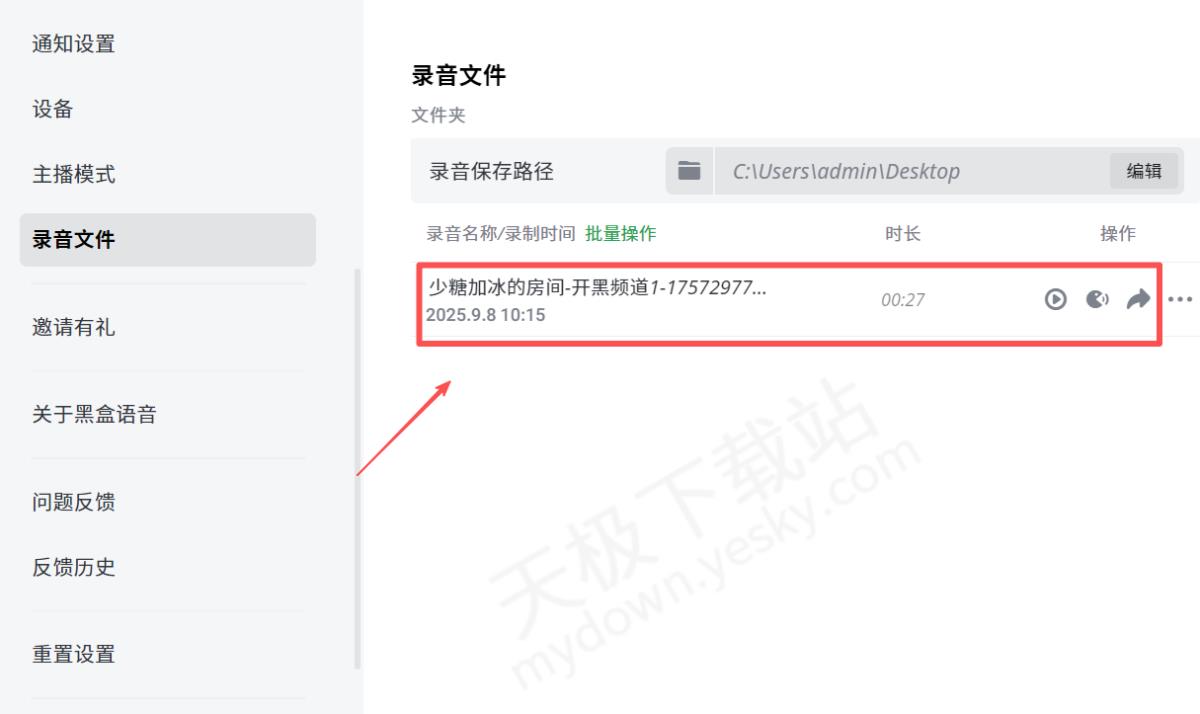Go to the 设备 settings section
The height and width of the screenshot is (714, 1200).
coord(53,109)
